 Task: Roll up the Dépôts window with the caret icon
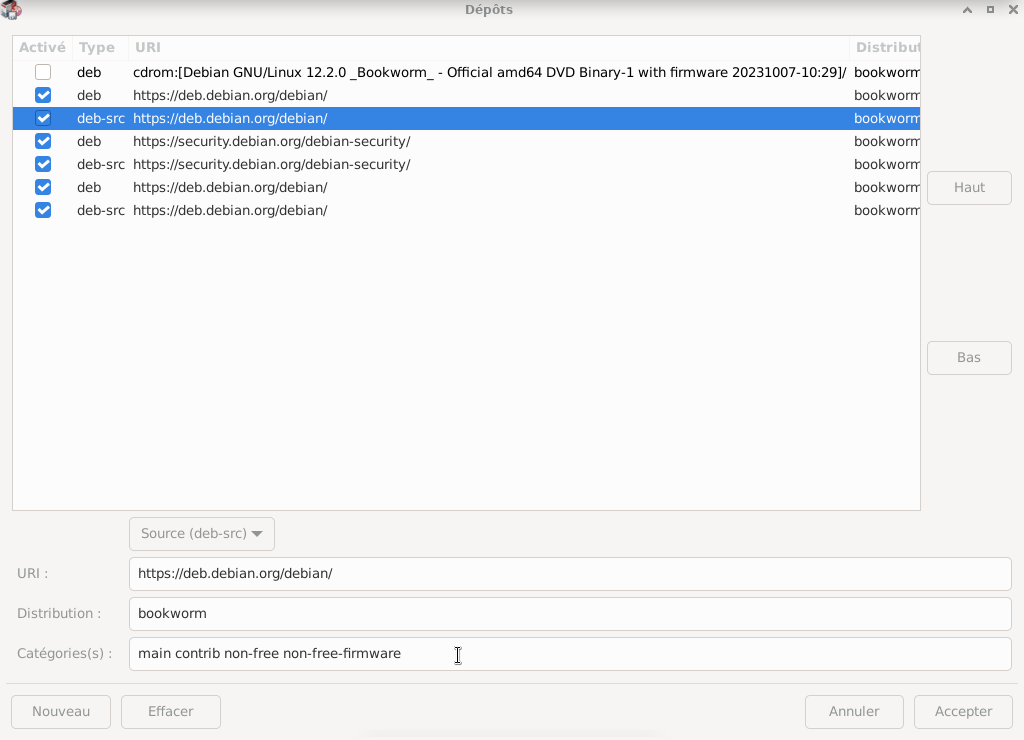[x=967, y=10]
